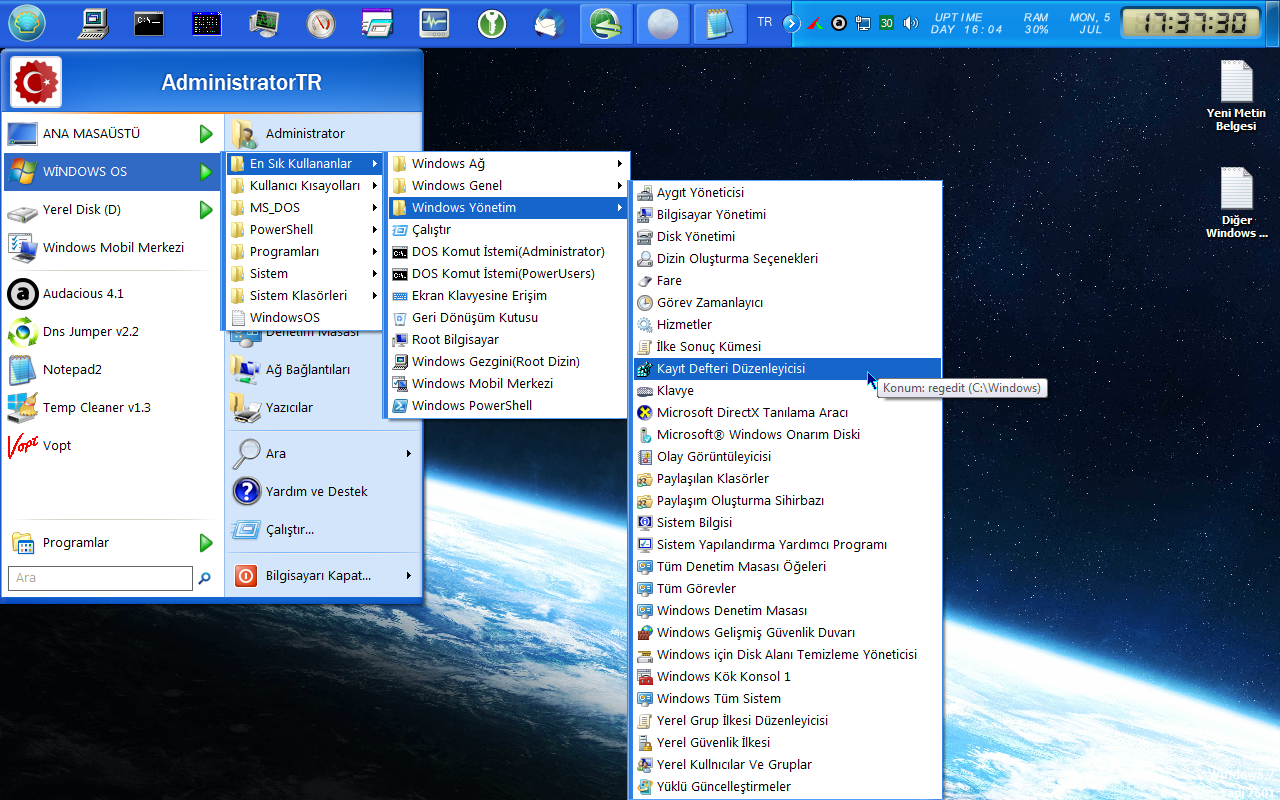Screen dimensions: 1280x800
Task: Click the TR language indicator
Action: click(x=765, y=23)
